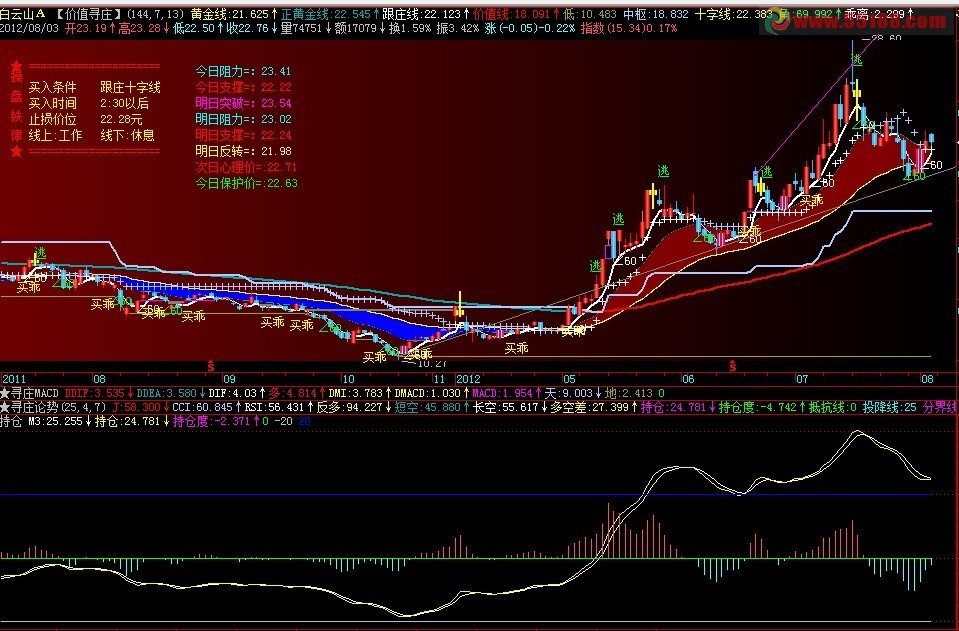Click the DIF:4.03 reading
The width and height of the screenshot is (959, 631).
point(232,393)
